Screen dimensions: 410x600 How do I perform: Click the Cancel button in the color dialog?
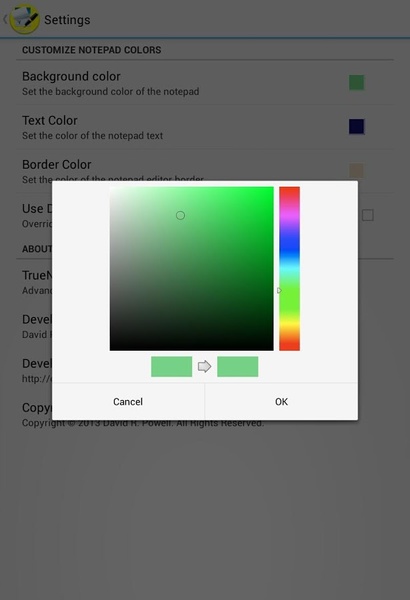click(128, 401)
